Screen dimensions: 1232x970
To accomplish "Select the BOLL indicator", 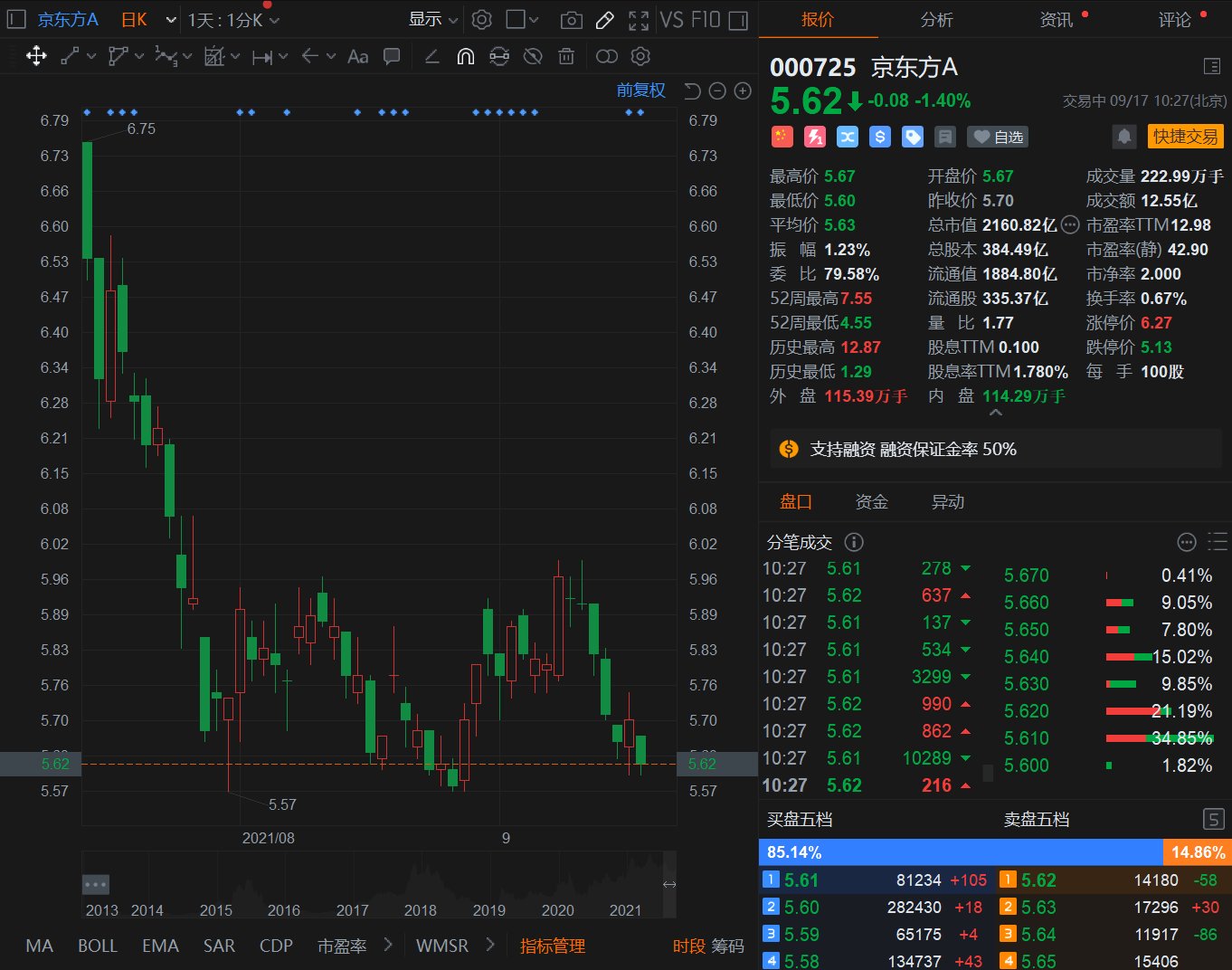I will pyautogui.click(x=98, y=946).
